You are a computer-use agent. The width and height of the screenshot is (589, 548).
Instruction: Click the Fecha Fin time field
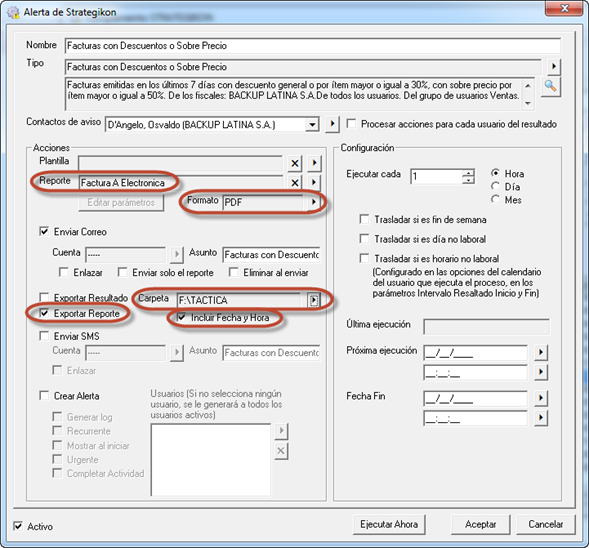click(475, 418)
